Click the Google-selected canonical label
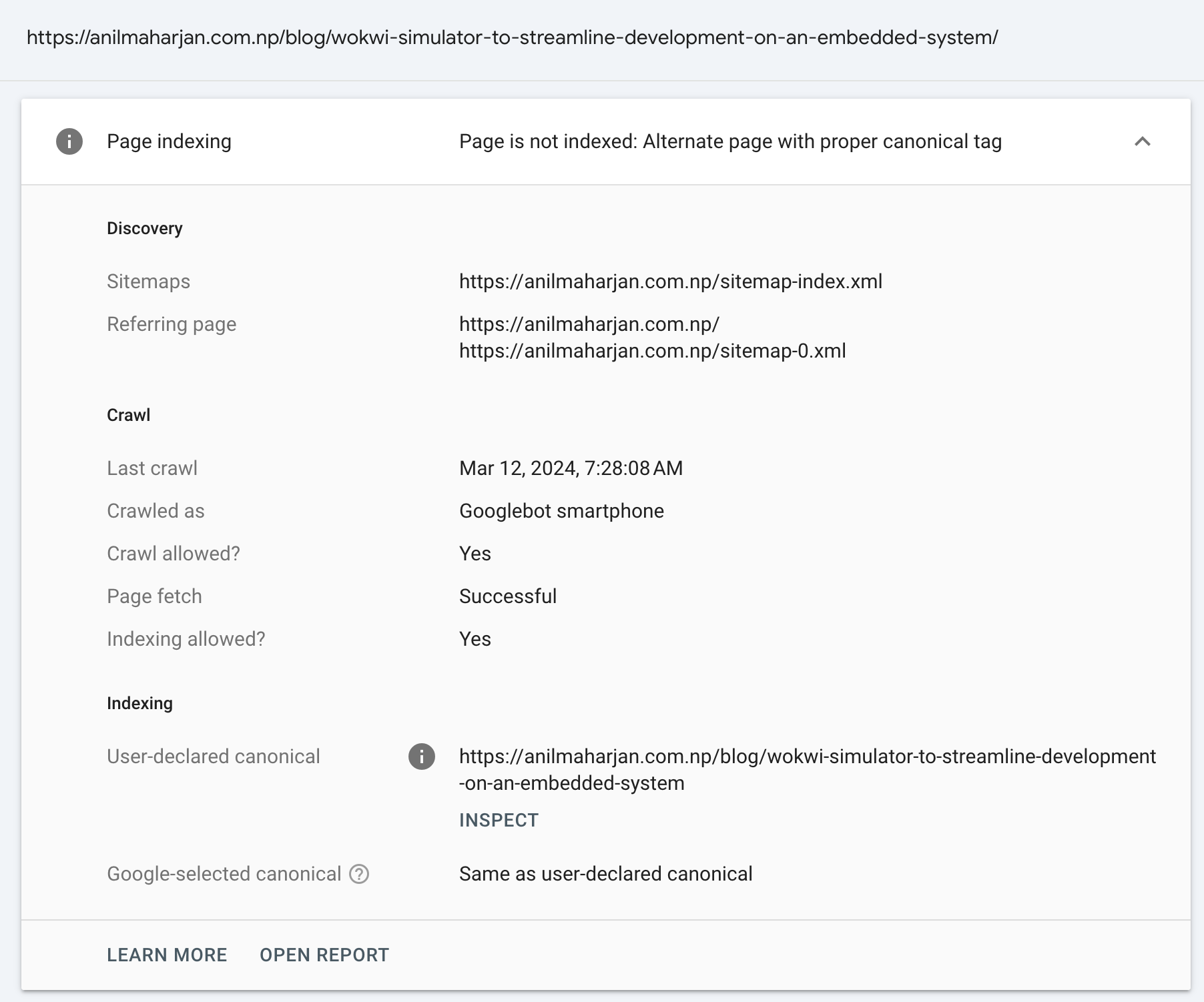The height and width of the screenshot is (1002, 1204). point(224,874)
